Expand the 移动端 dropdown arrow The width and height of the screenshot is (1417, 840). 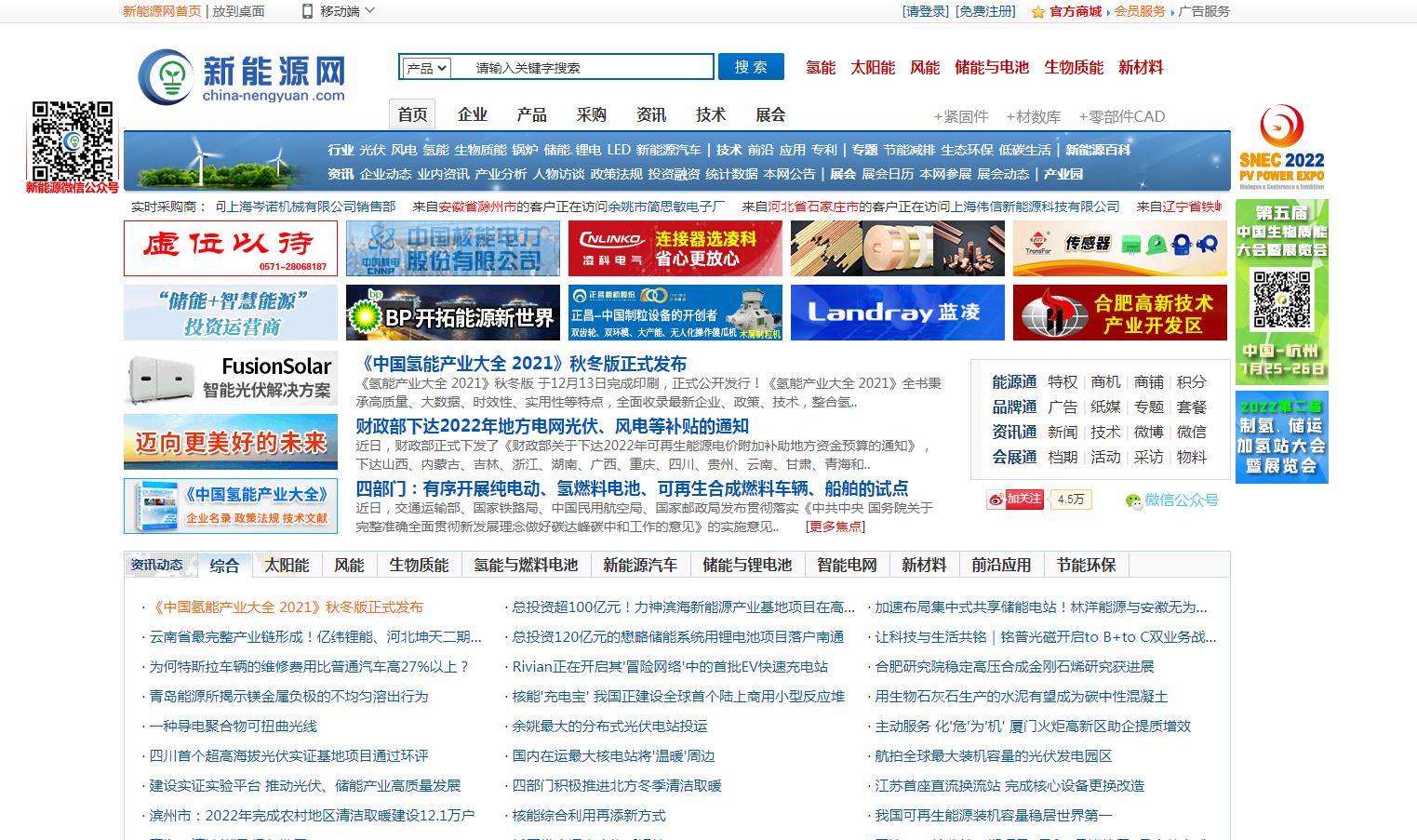coord(370,11)
